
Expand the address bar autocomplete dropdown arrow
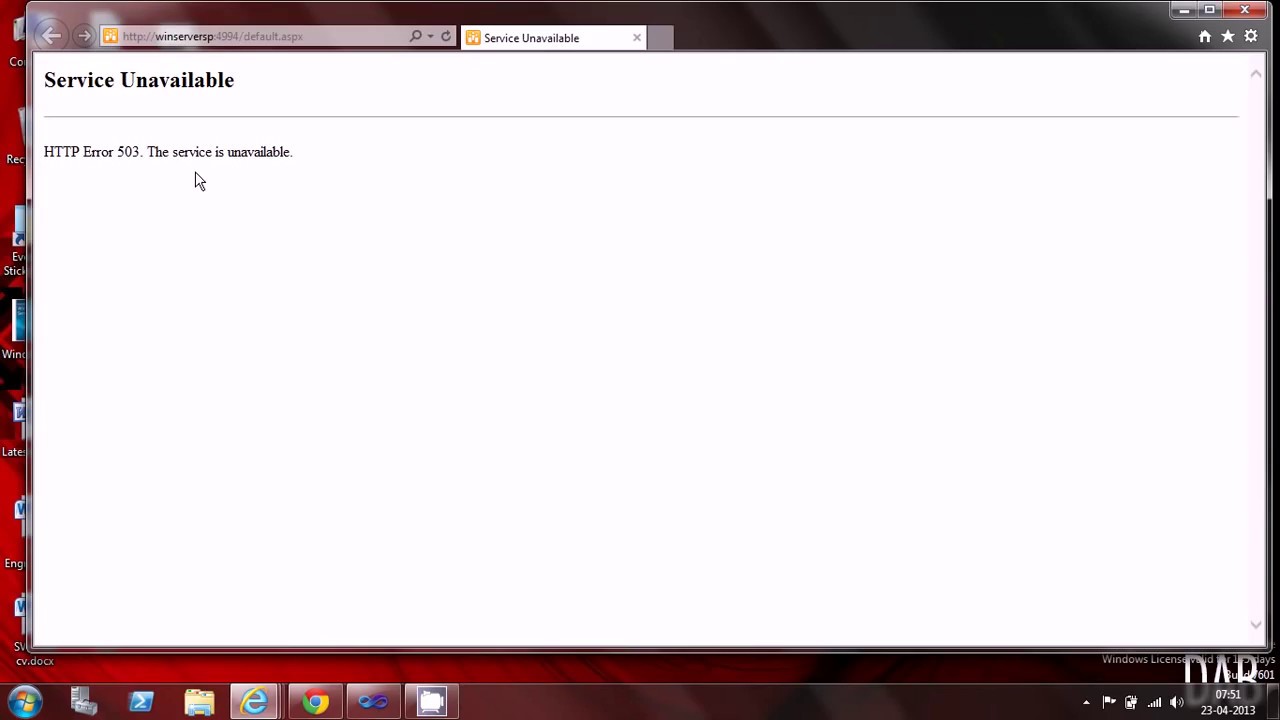[x=431, y=36]
